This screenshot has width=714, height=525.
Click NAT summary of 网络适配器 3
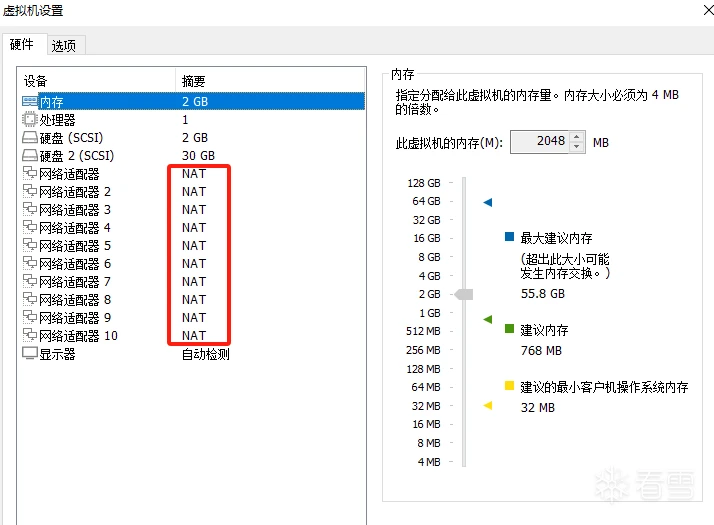(x=194, y=209)
